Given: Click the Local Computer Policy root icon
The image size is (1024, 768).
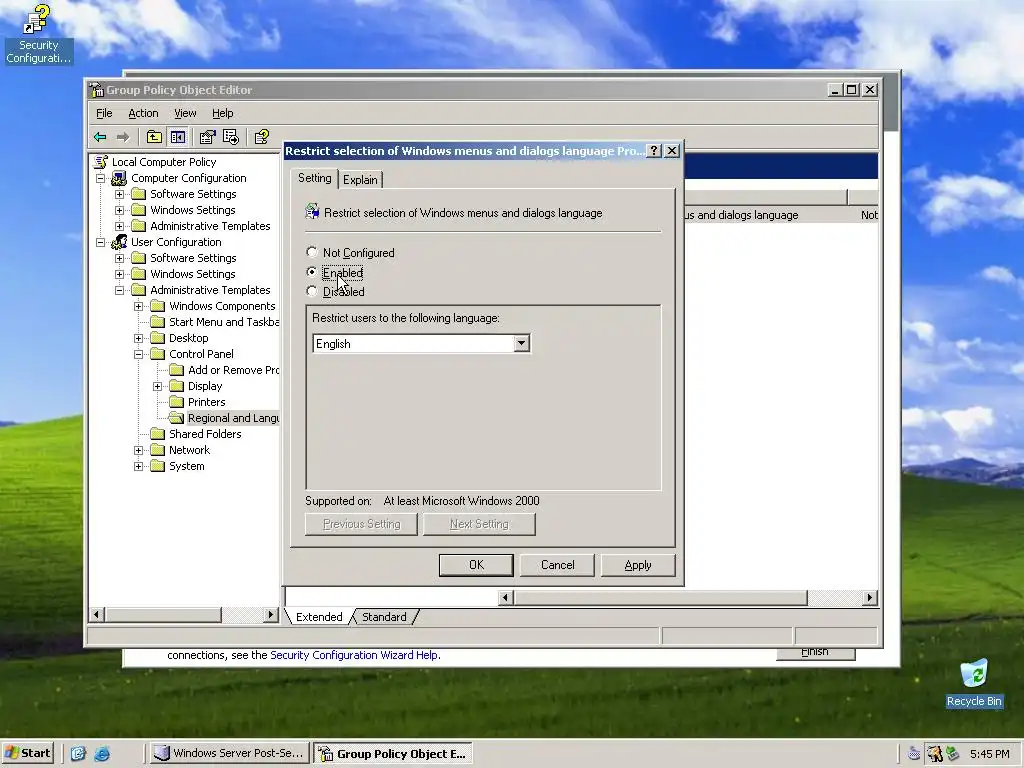Looking at the screenshot, I should click(101, 162).
